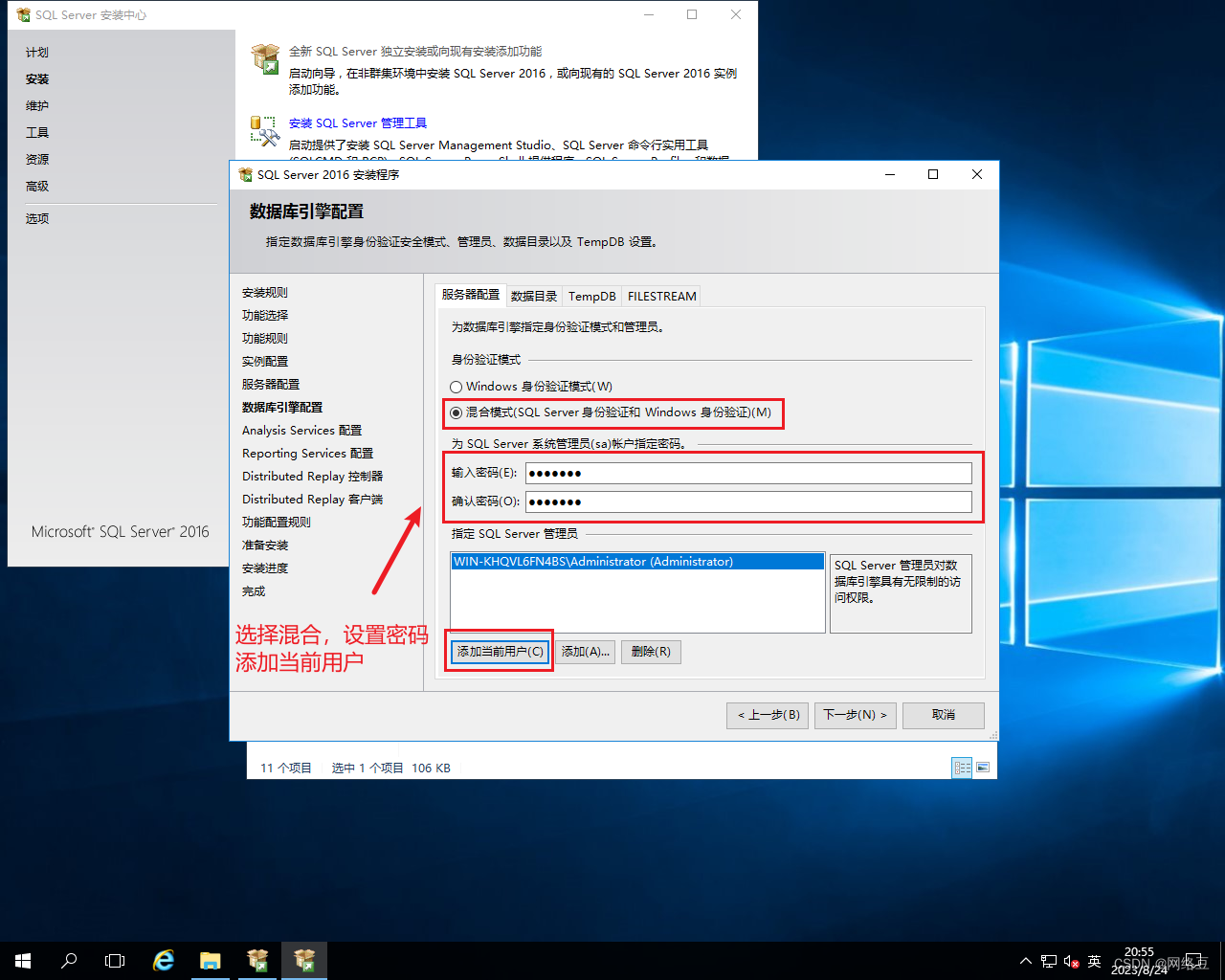Open 安装 SQL Server 管理工具 link
The height and width of the screenshot is (980, 1225).
click(358, 123)
